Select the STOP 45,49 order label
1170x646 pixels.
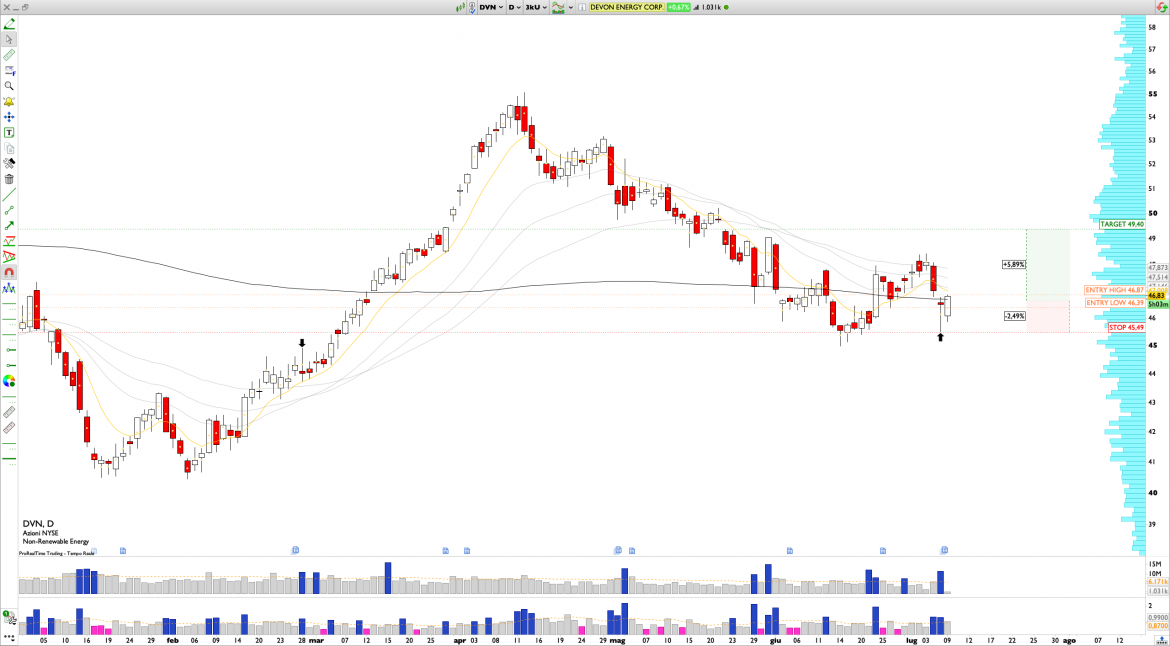coord(1125,327)
